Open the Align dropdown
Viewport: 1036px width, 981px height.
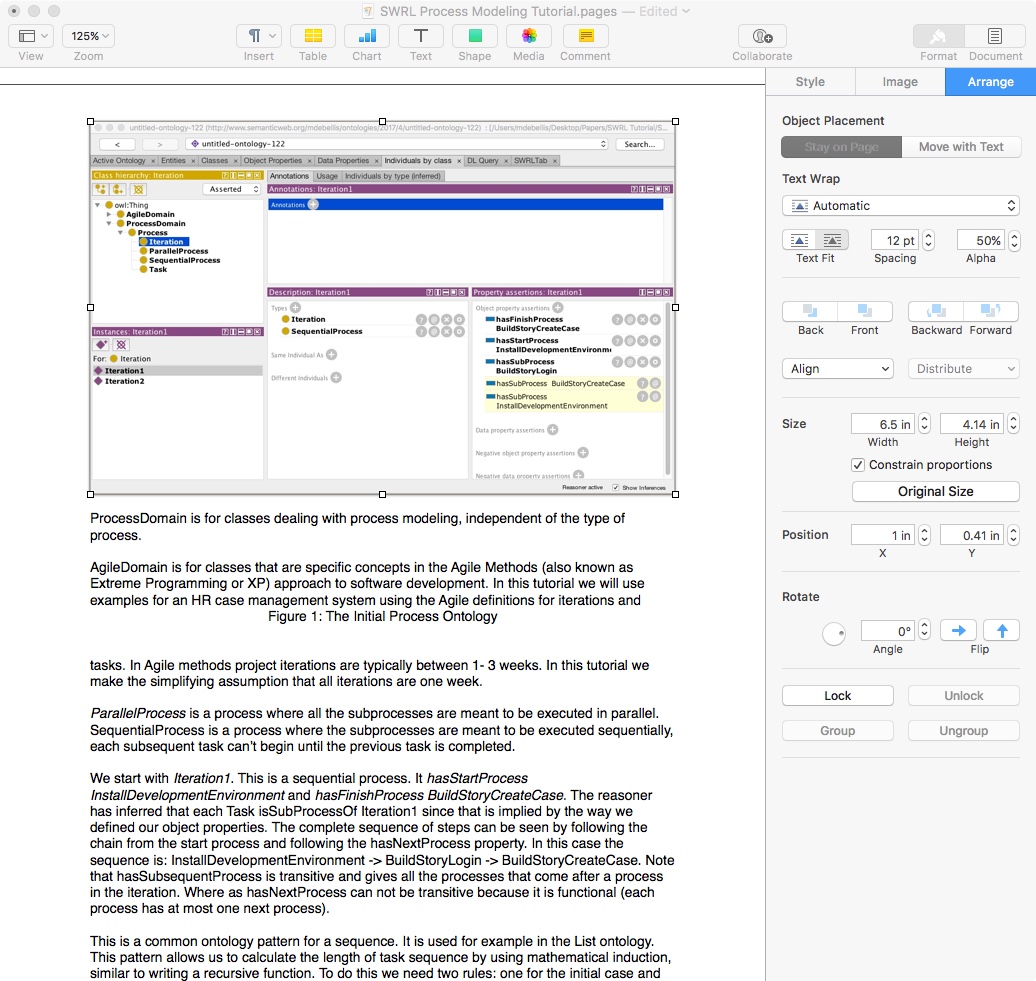click(x=837, y=369)
